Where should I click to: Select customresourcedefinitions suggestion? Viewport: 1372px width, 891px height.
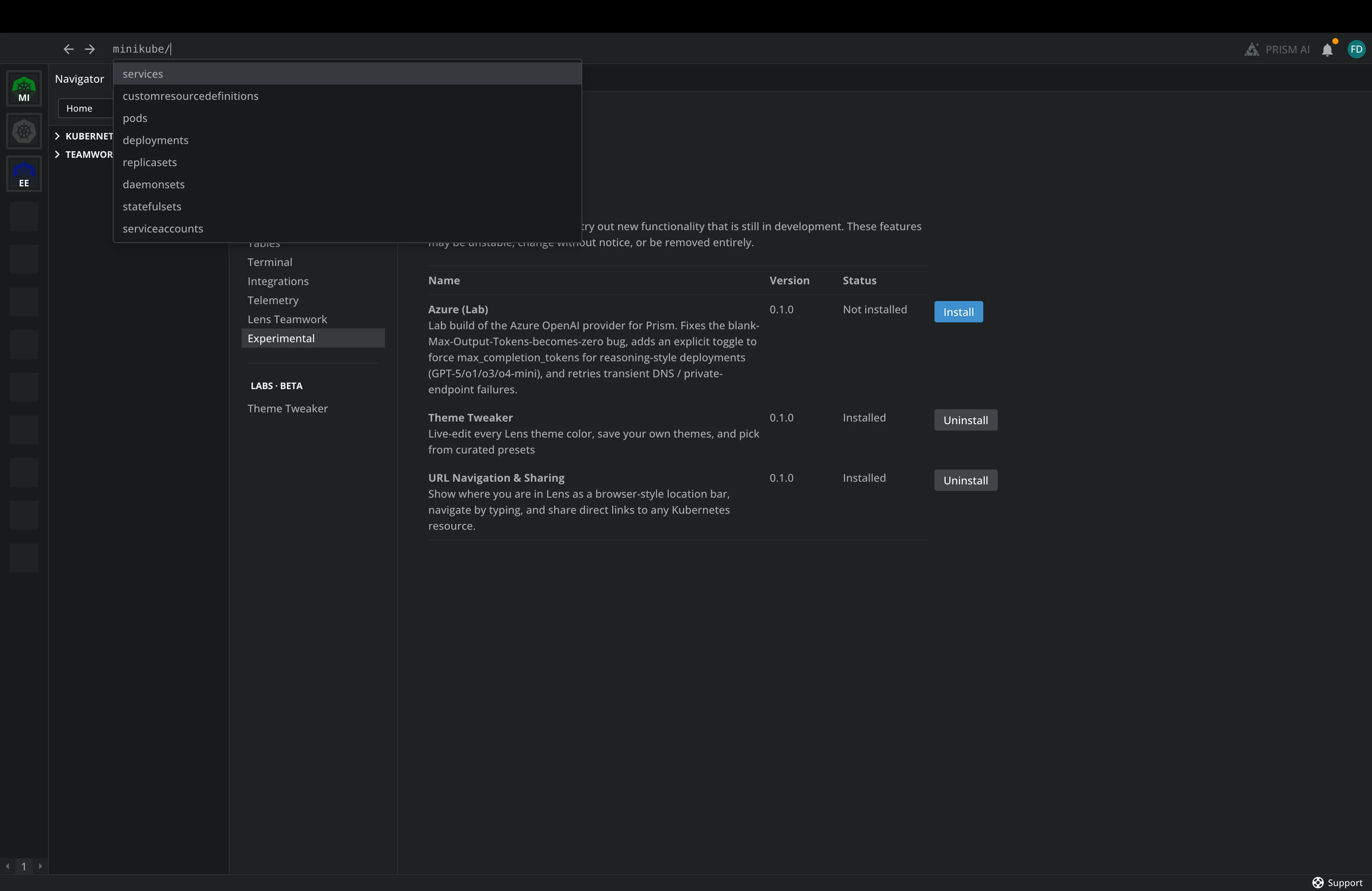point(347,96)
